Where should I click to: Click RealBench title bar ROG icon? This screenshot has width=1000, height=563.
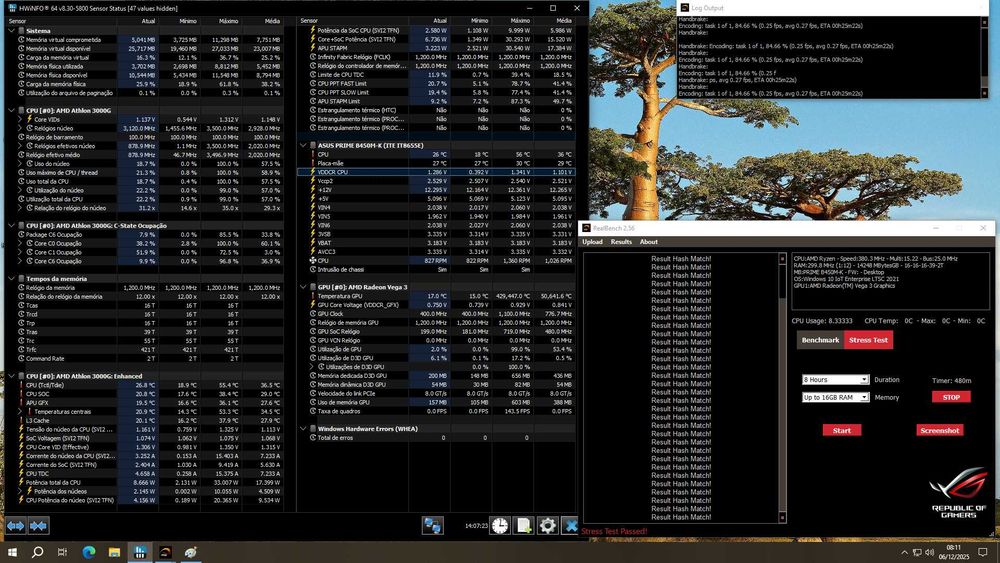tap(586, 228)
